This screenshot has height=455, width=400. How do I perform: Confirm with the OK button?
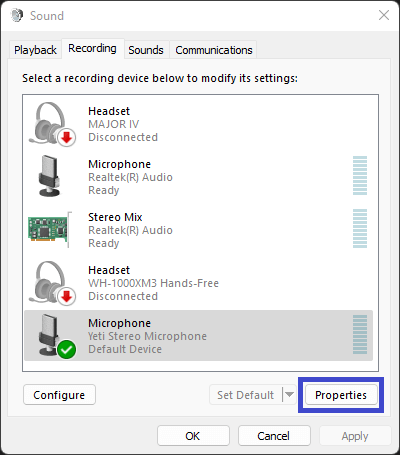[x=193, y=436]
